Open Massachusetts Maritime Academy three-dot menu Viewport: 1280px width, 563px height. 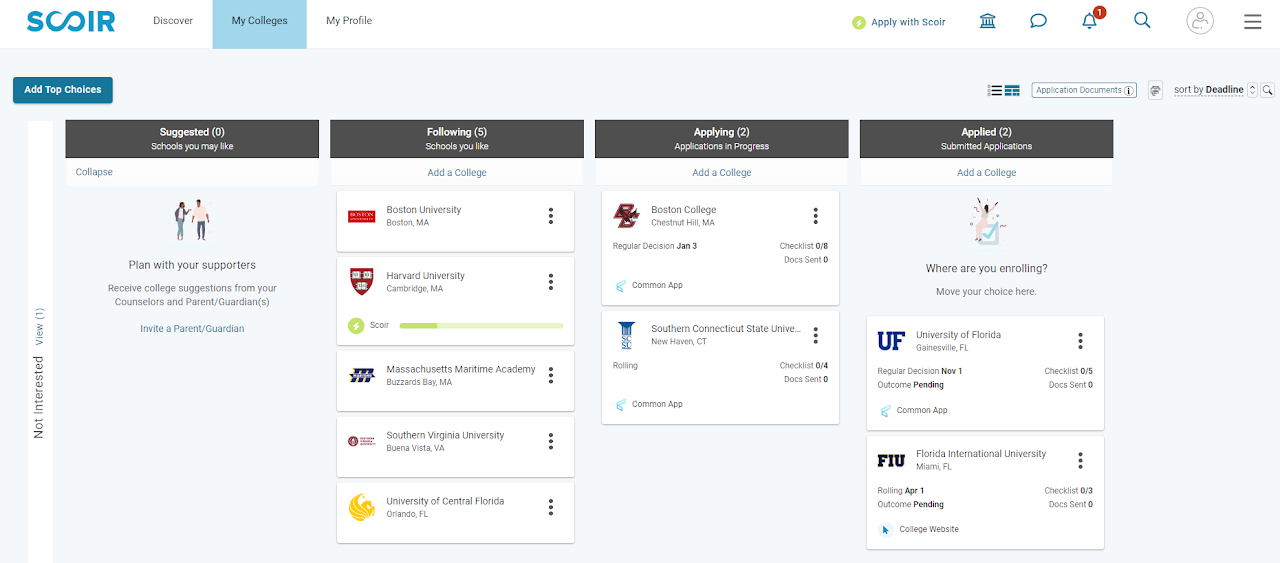pos(551,375)
